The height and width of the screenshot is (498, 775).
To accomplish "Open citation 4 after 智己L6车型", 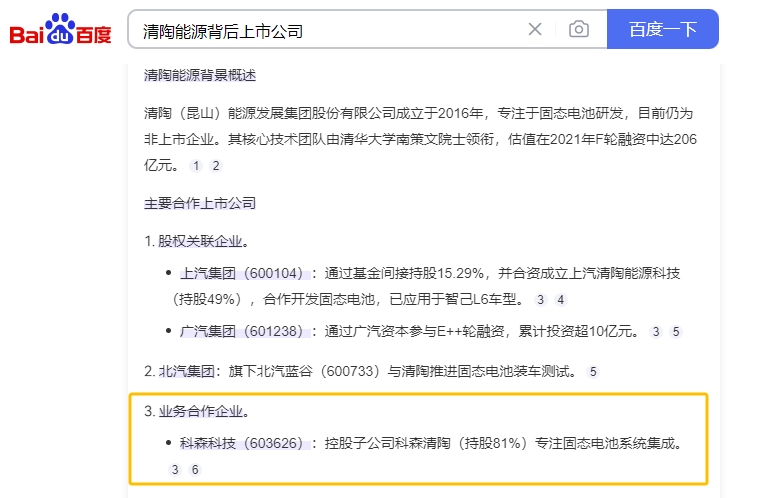I will pos(560,300).
